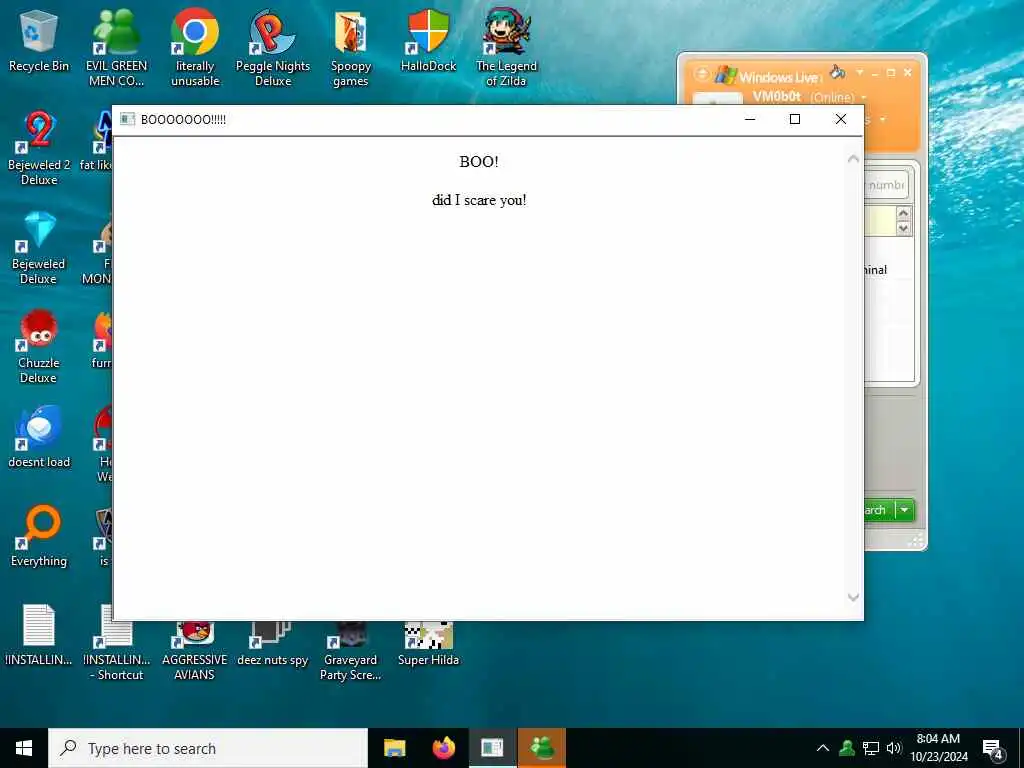
Task: Click the green Search button in Messenger
Action: [879, 510]
